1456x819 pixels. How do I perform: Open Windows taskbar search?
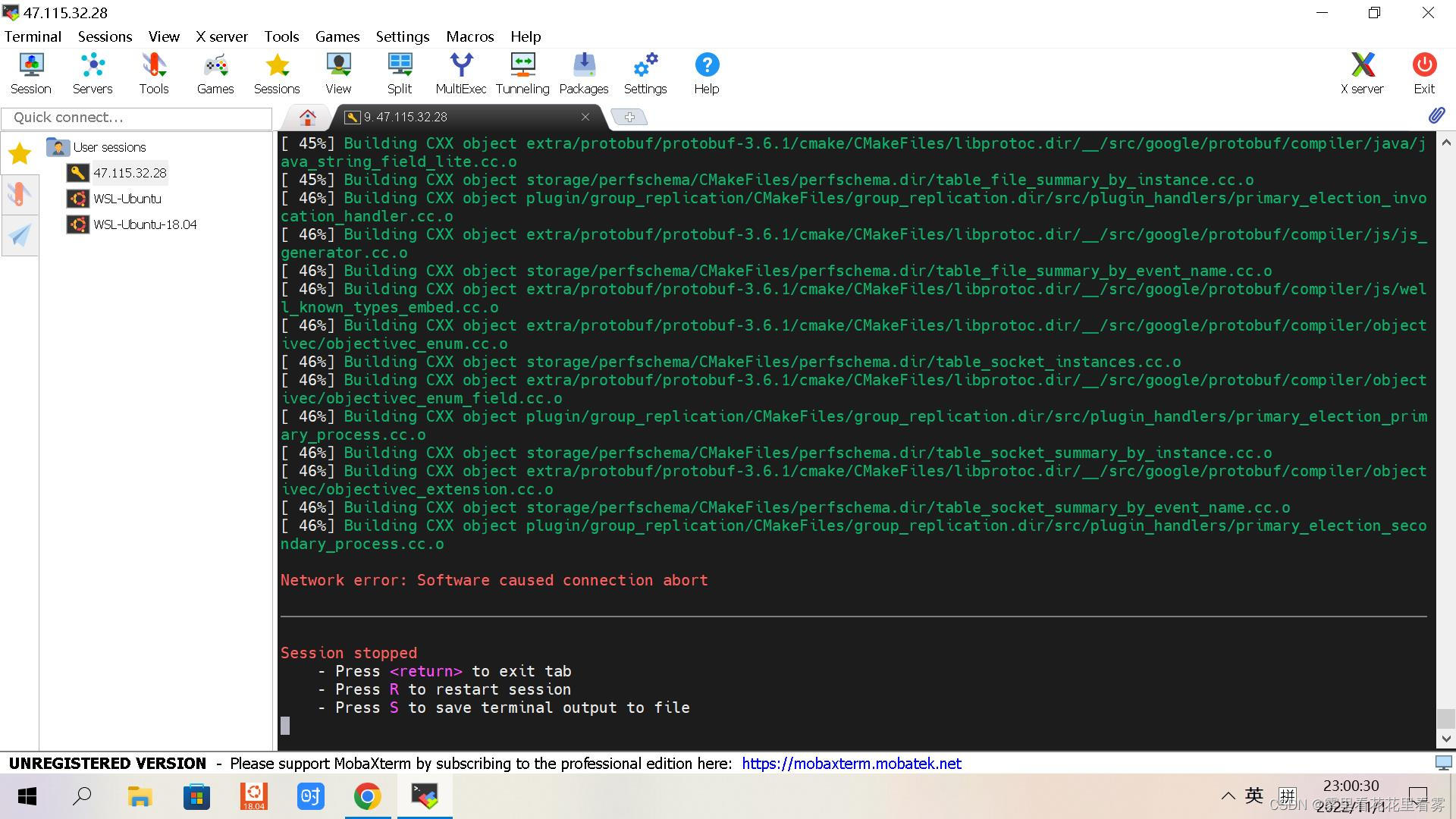coord(82,796)
